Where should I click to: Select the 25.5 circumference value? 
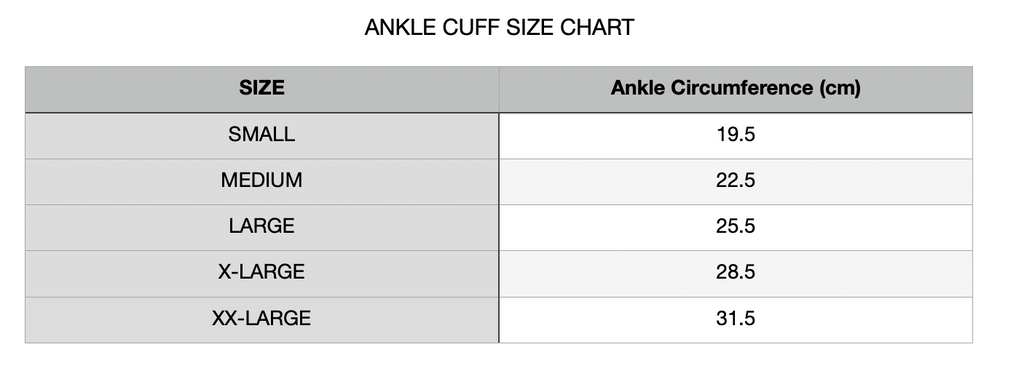tap(735, 227)
